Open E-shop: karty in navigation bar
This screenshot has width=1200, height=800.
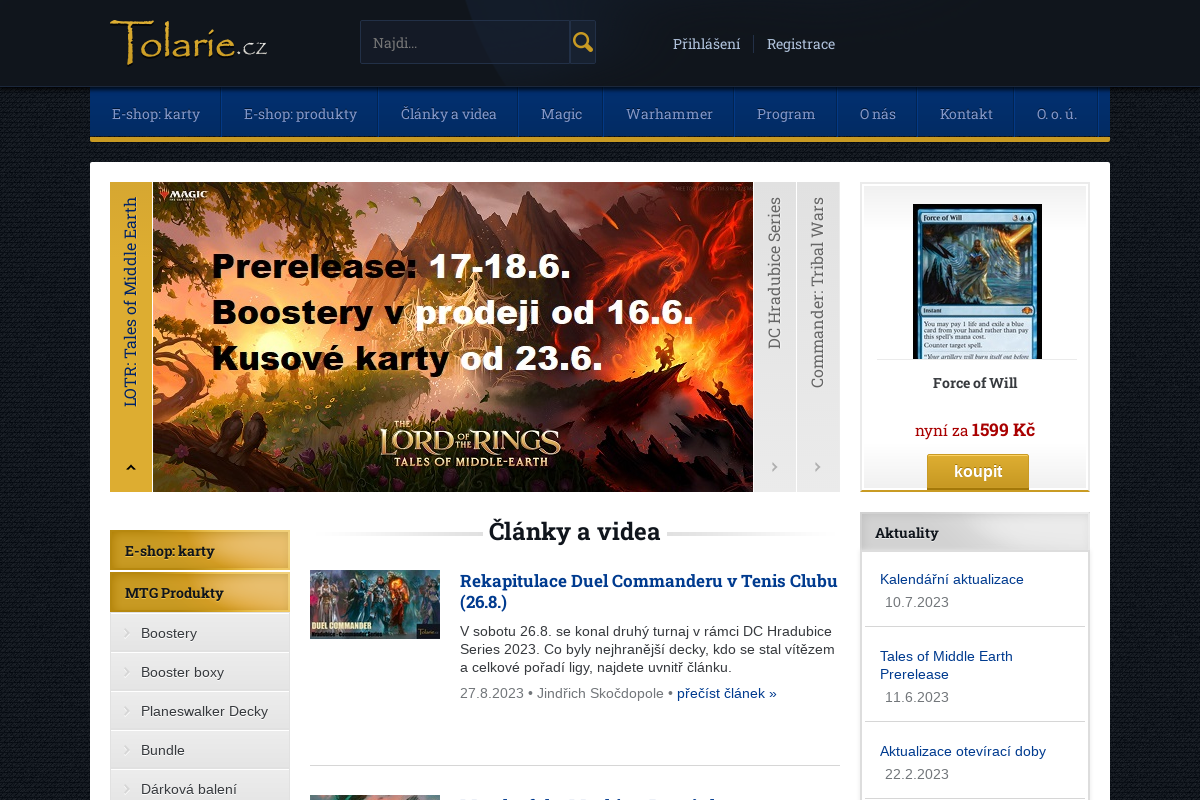(x=156, y=114)
